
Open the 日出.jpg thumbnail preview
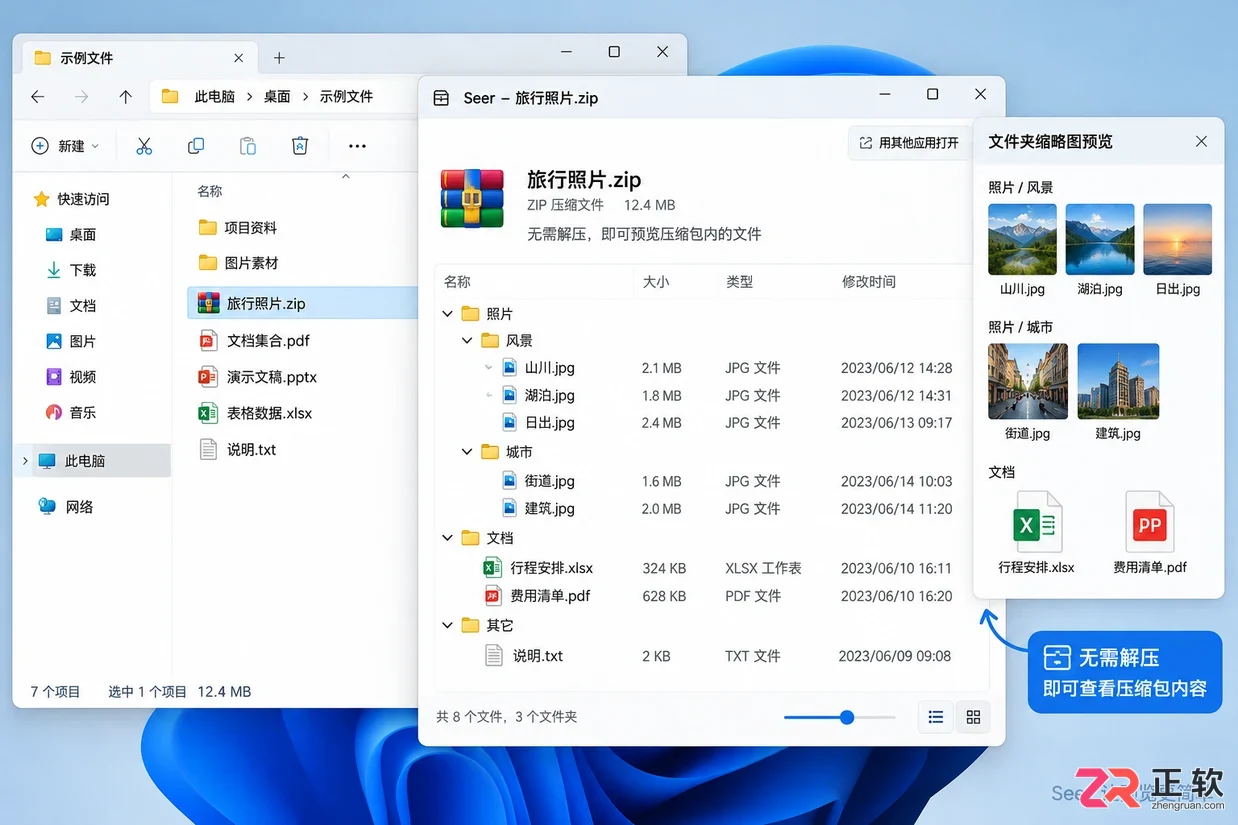1177,239
